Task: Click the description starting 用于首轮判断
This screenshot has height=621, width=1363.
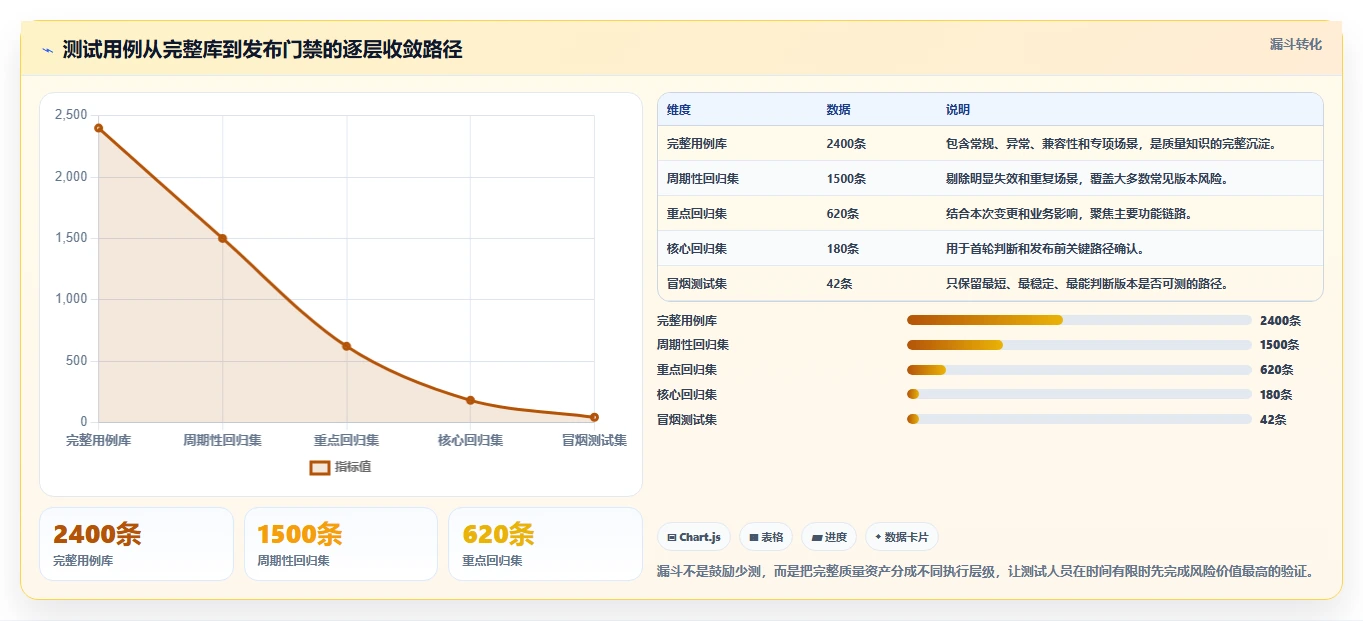Action: click(x=1045, y=249)
